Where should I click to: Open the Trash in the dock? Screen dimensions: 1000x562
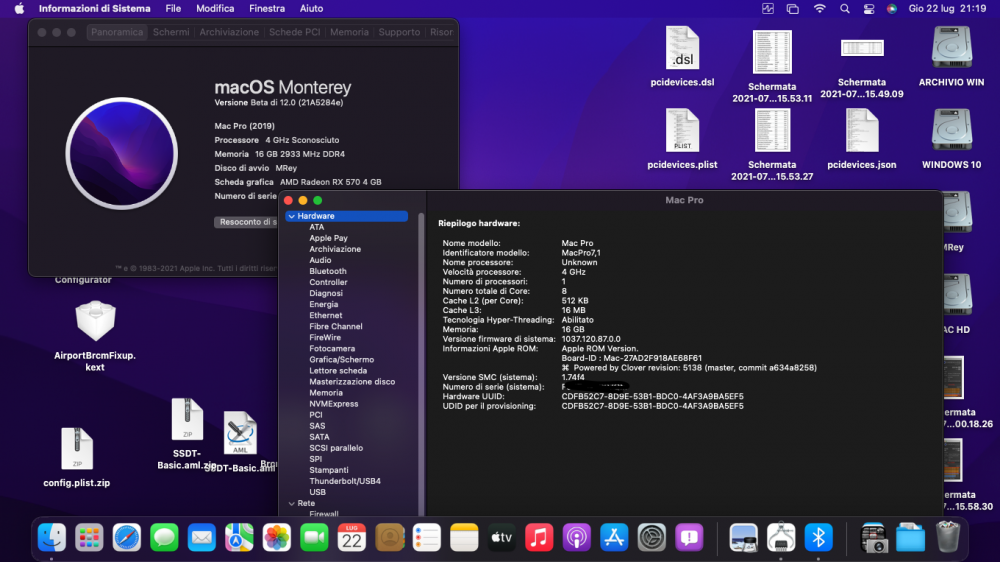tap(948, 538)
